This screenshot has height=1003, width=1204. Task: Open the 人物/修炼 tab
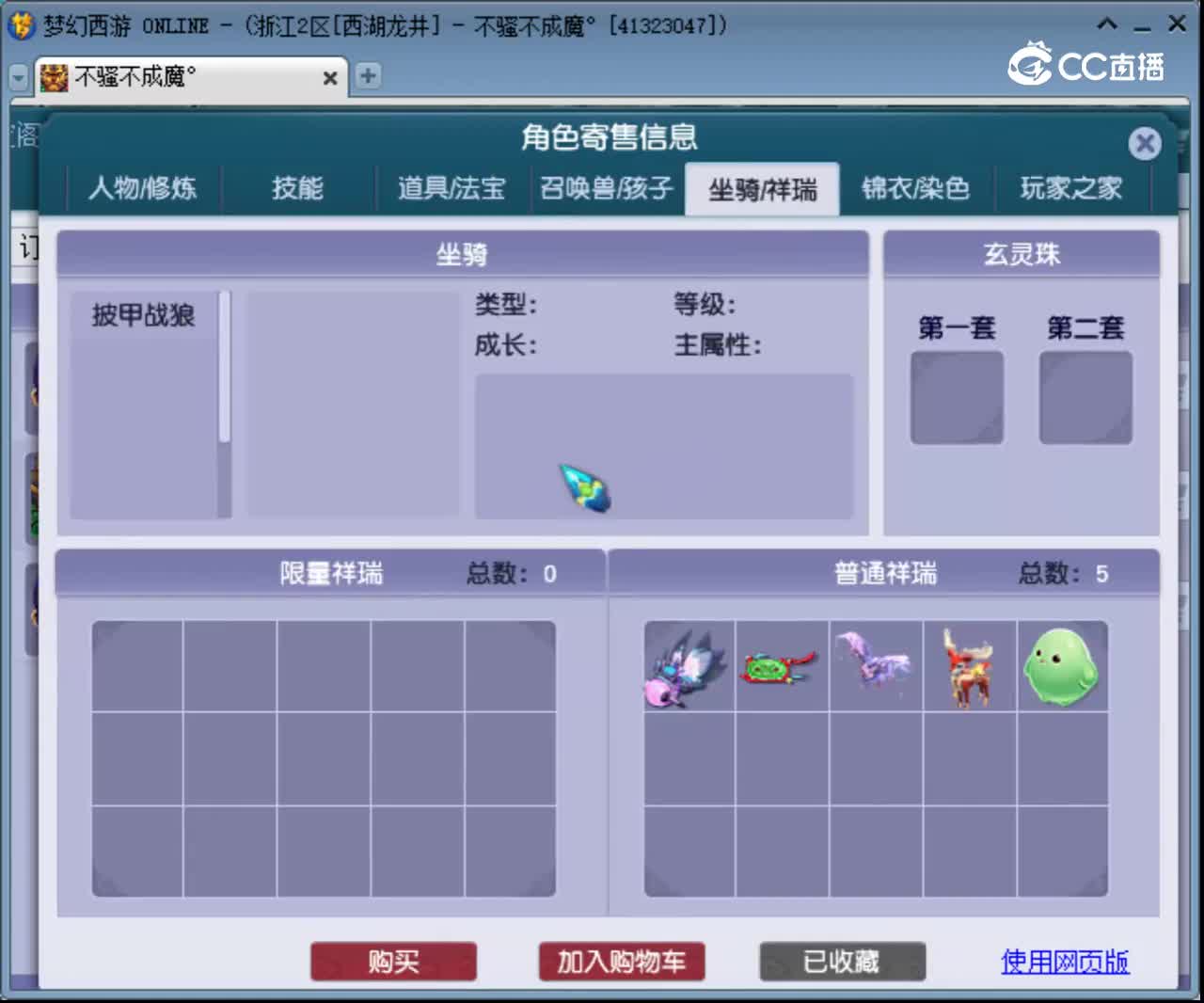point(143,188)
